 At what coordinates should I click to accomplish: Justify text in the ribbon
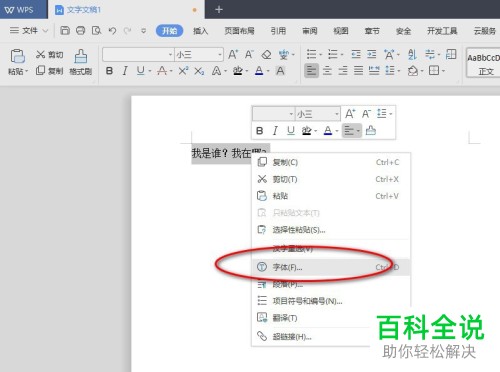pos(359,71)
